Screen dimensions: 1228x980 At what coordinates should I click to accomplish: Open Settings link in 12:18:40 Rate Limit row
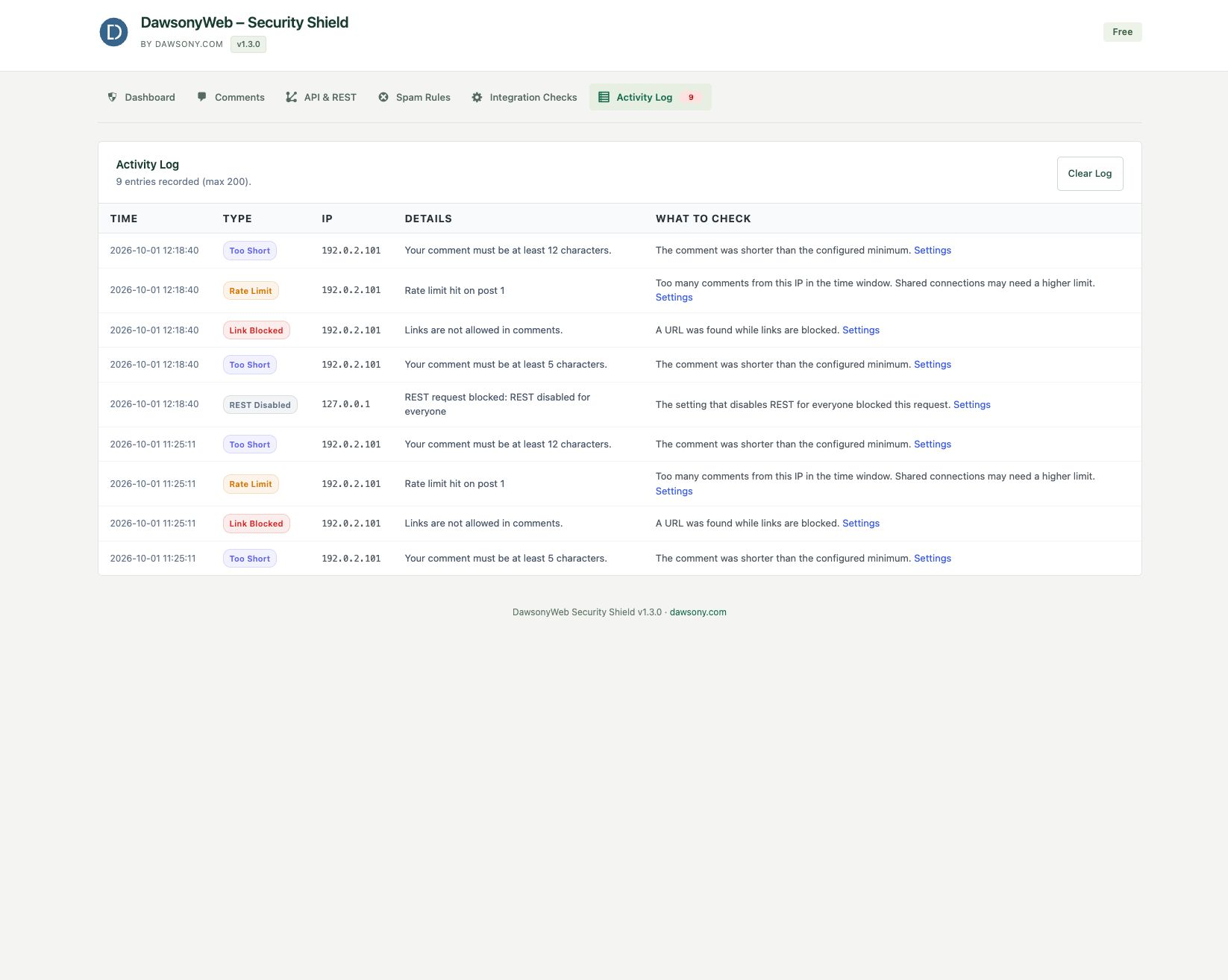pos(674,298)
